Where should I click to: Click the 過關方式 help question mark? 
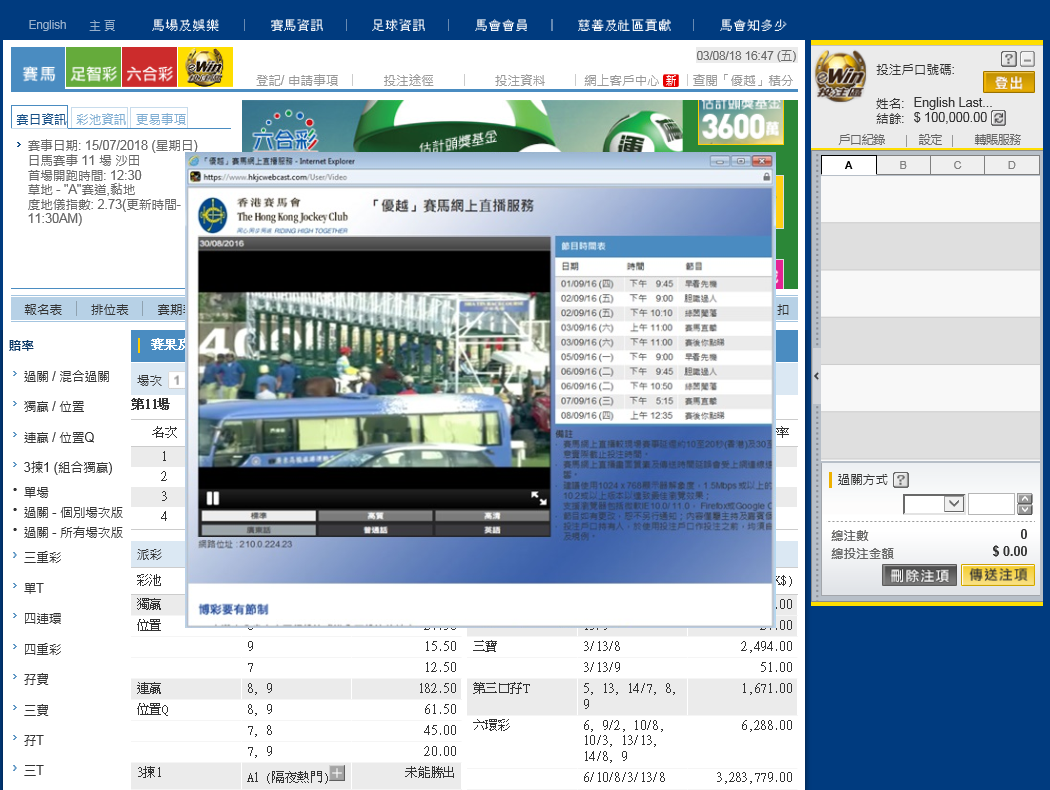[x=900, y=480]
